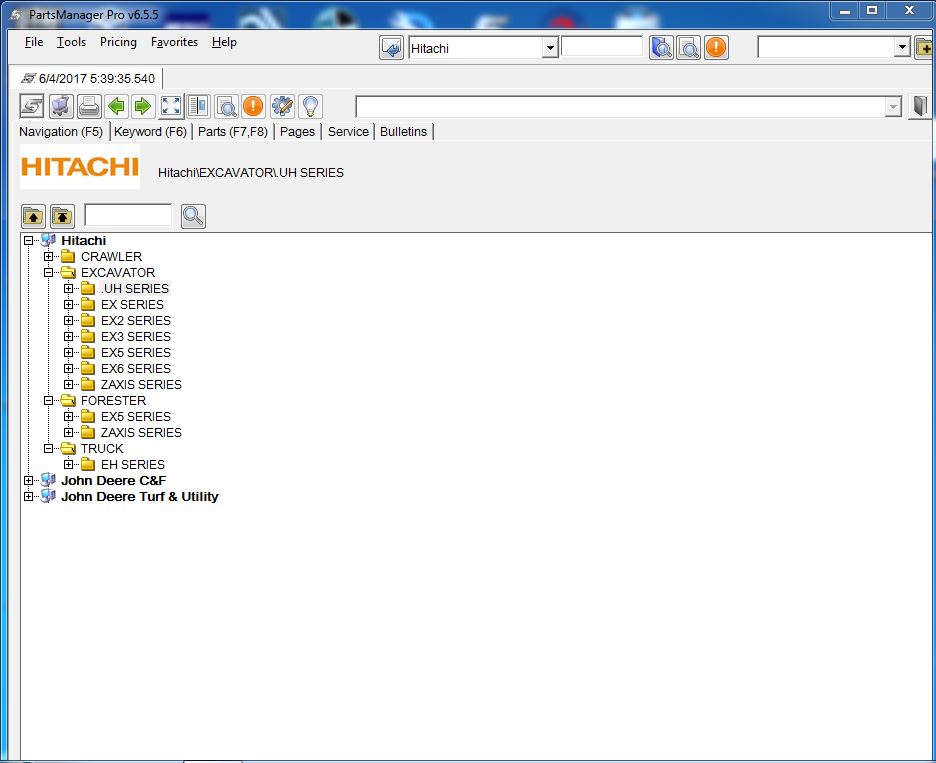The height and width of the screenshot is (763, 936).
Task: Switch to the Bulletins tab
Action: [404, 131]
